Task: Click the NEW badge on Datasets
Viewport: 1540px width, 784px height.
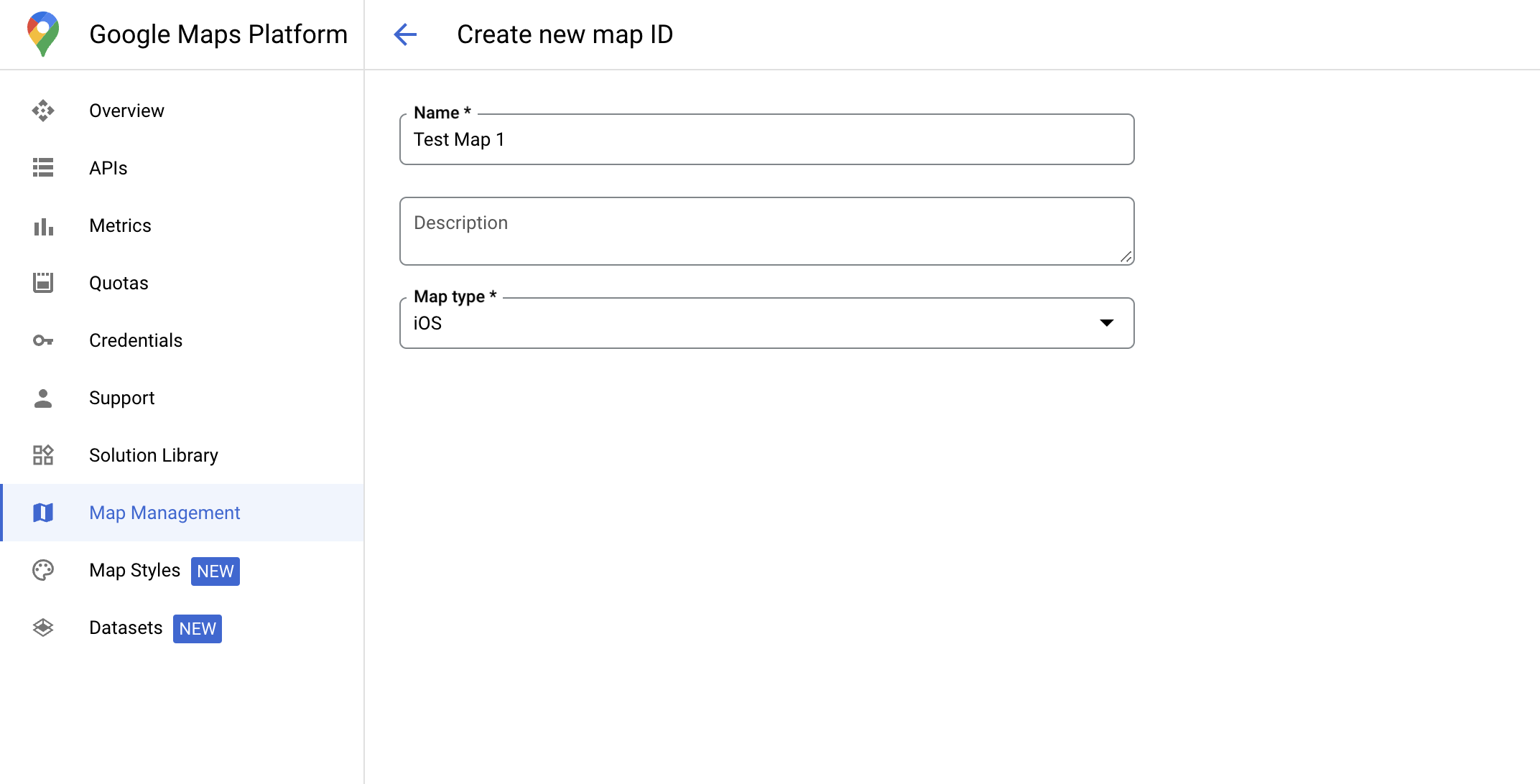Action: click(x=197, y=628)
